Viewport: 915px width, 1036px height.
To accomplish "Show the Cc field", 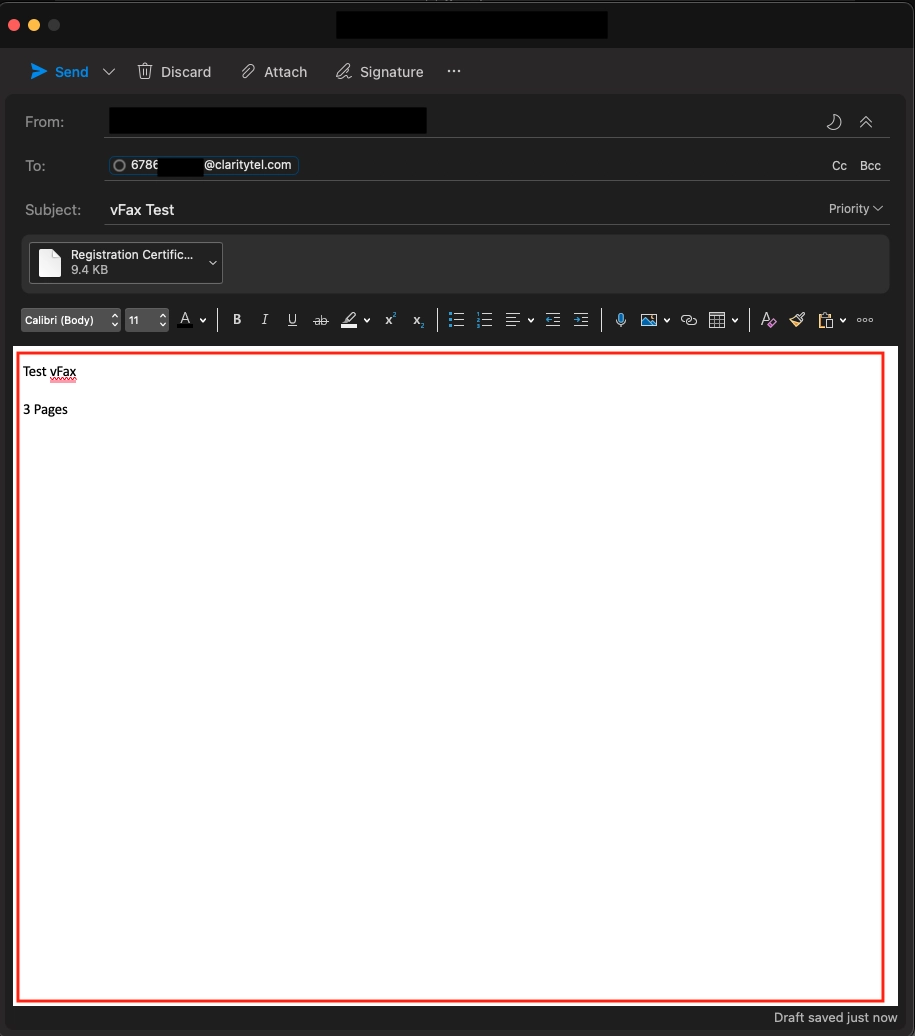I will (839, 166).
